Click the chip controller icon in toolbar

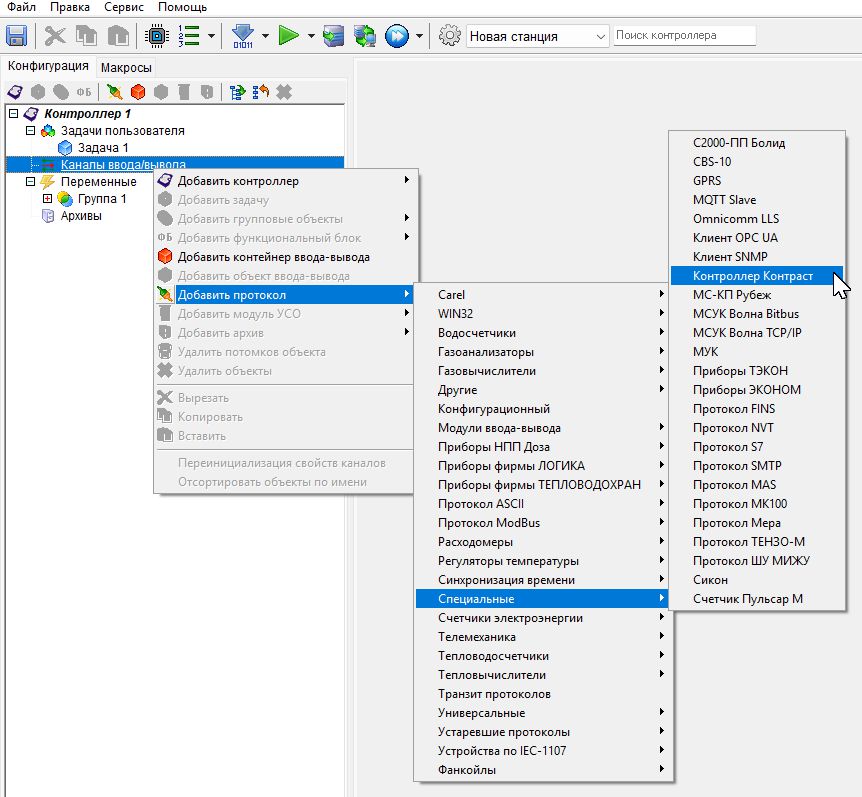pos(156,36)
